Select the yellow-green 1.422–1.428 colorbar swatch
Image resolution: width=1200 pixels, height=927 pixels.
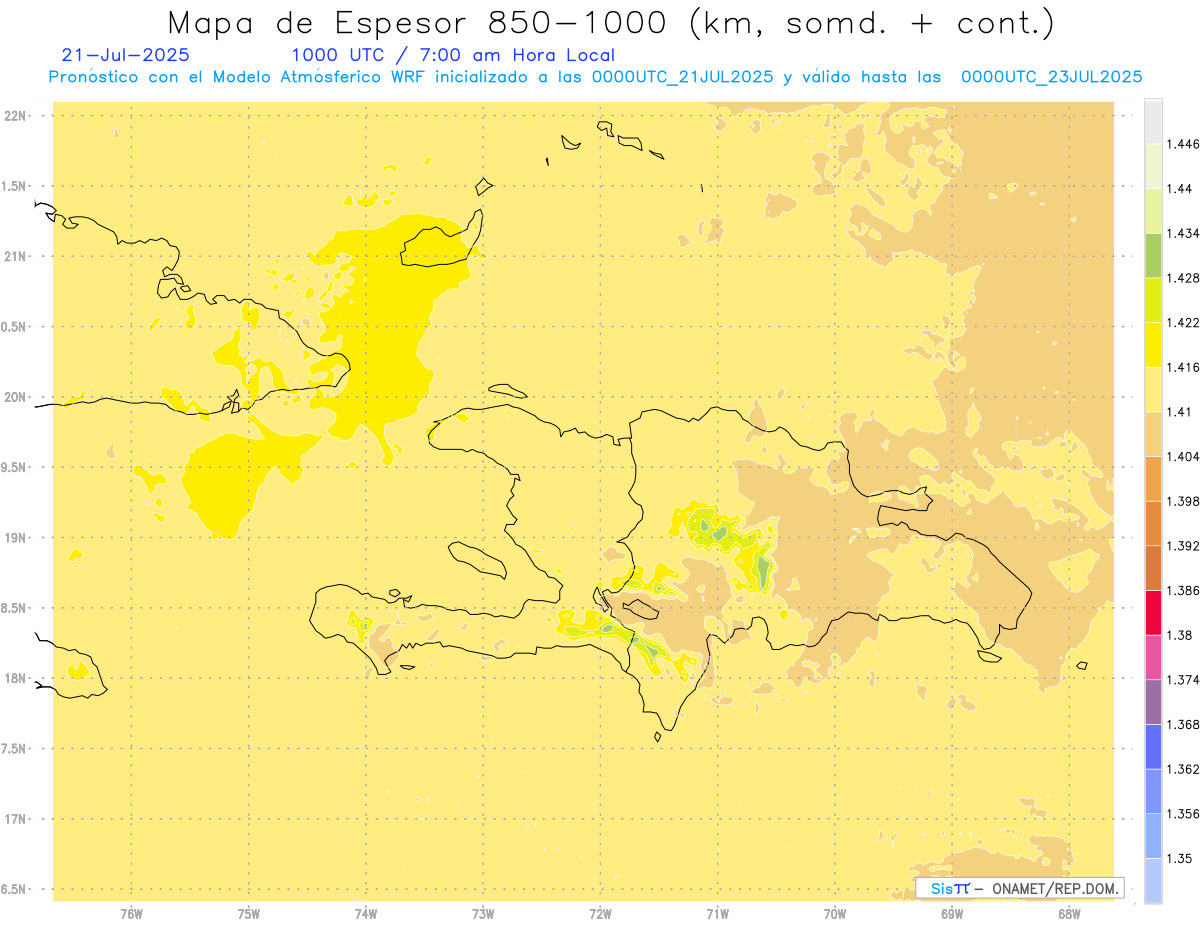[1153, 300]
